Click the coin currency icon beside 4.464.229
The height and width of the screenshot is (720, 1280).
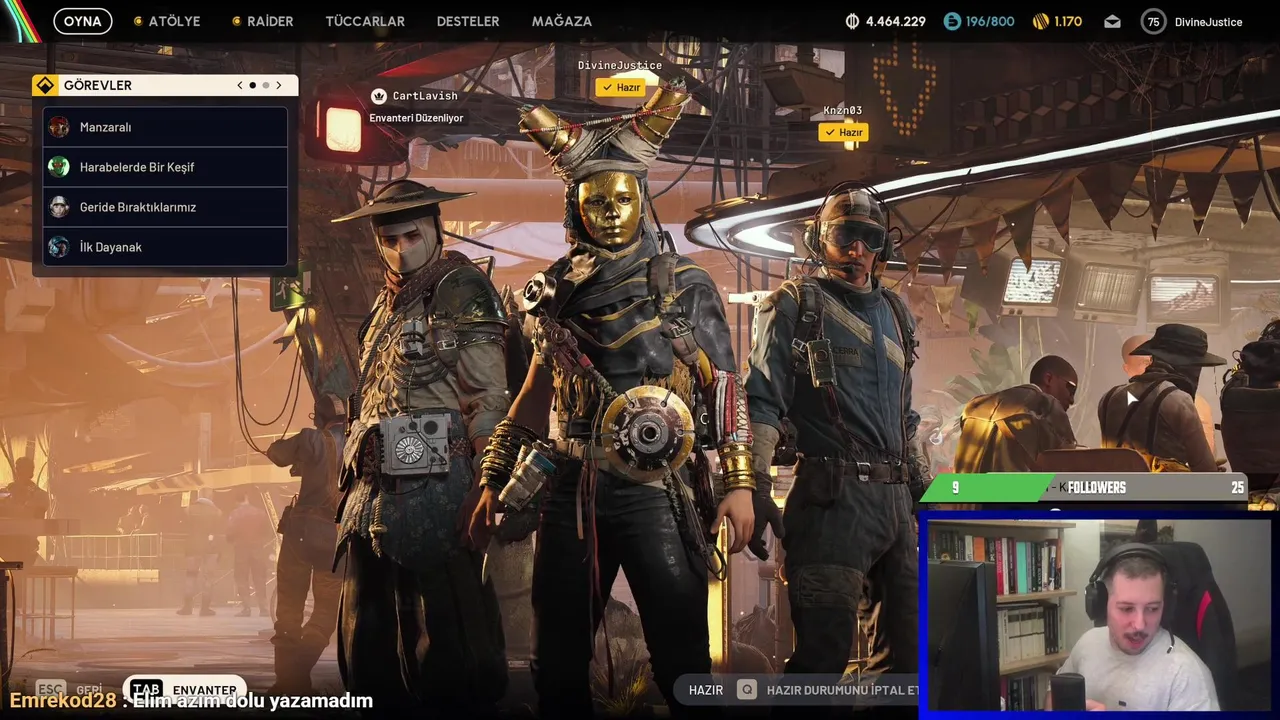[x=852, y=21]
